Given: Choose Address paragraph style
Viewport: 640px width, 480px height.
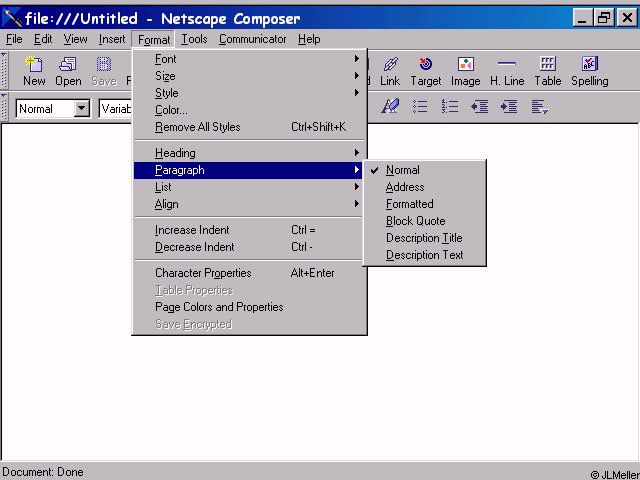Looking at the screenshot, I should coord(424,187).
